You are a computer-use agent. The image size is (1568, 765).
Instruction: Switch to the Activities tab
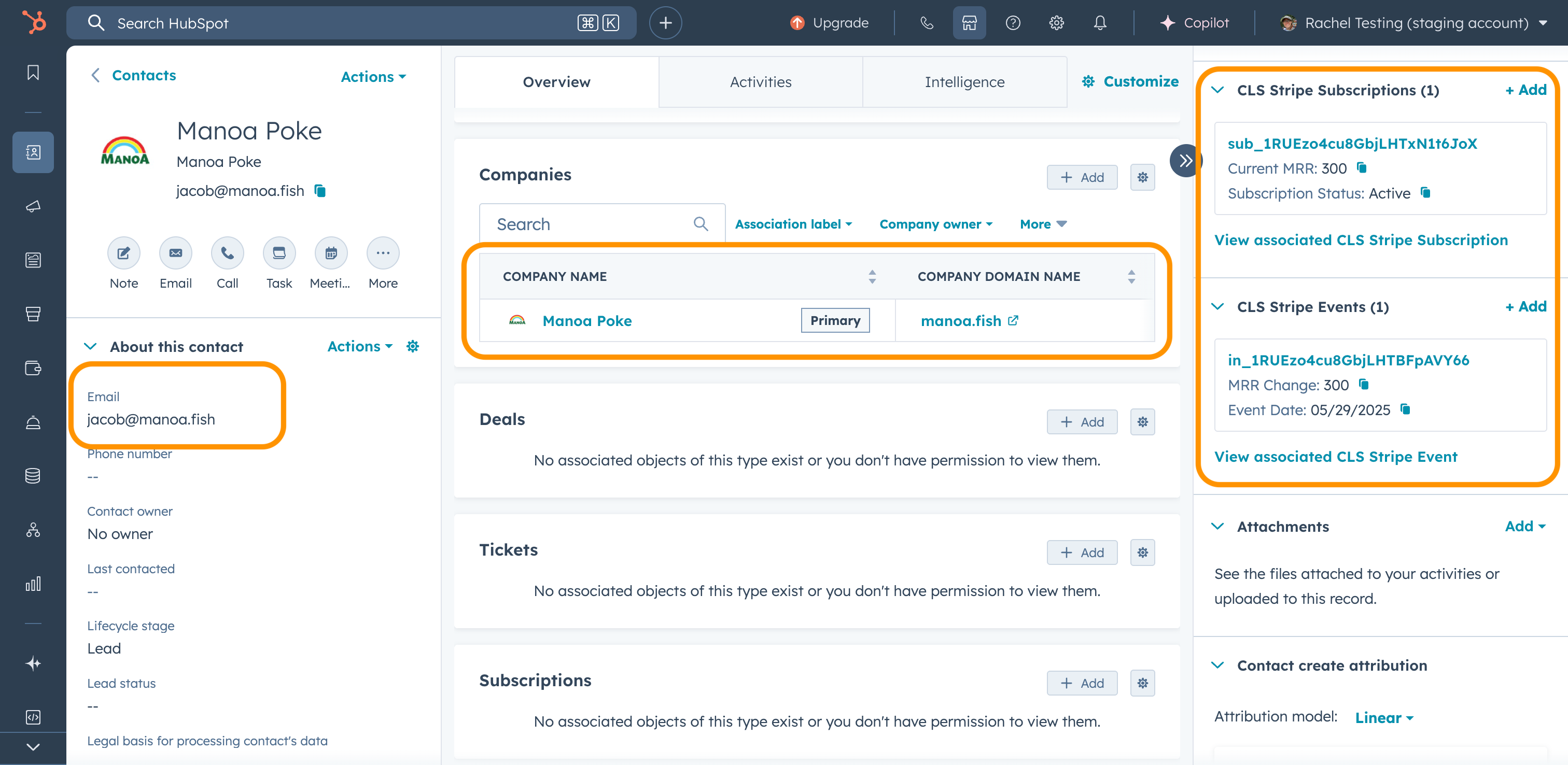(760, 82)
